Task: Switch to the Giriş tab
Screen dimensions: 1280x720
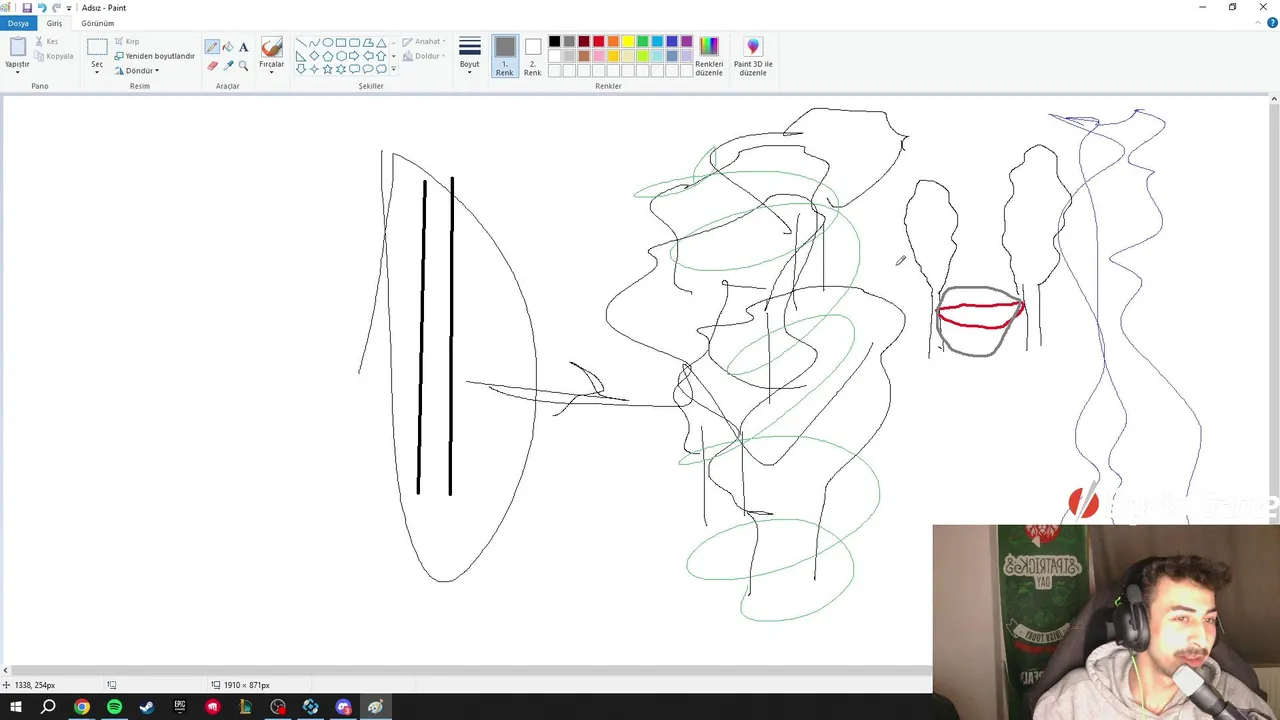Action: pos(54,23)
